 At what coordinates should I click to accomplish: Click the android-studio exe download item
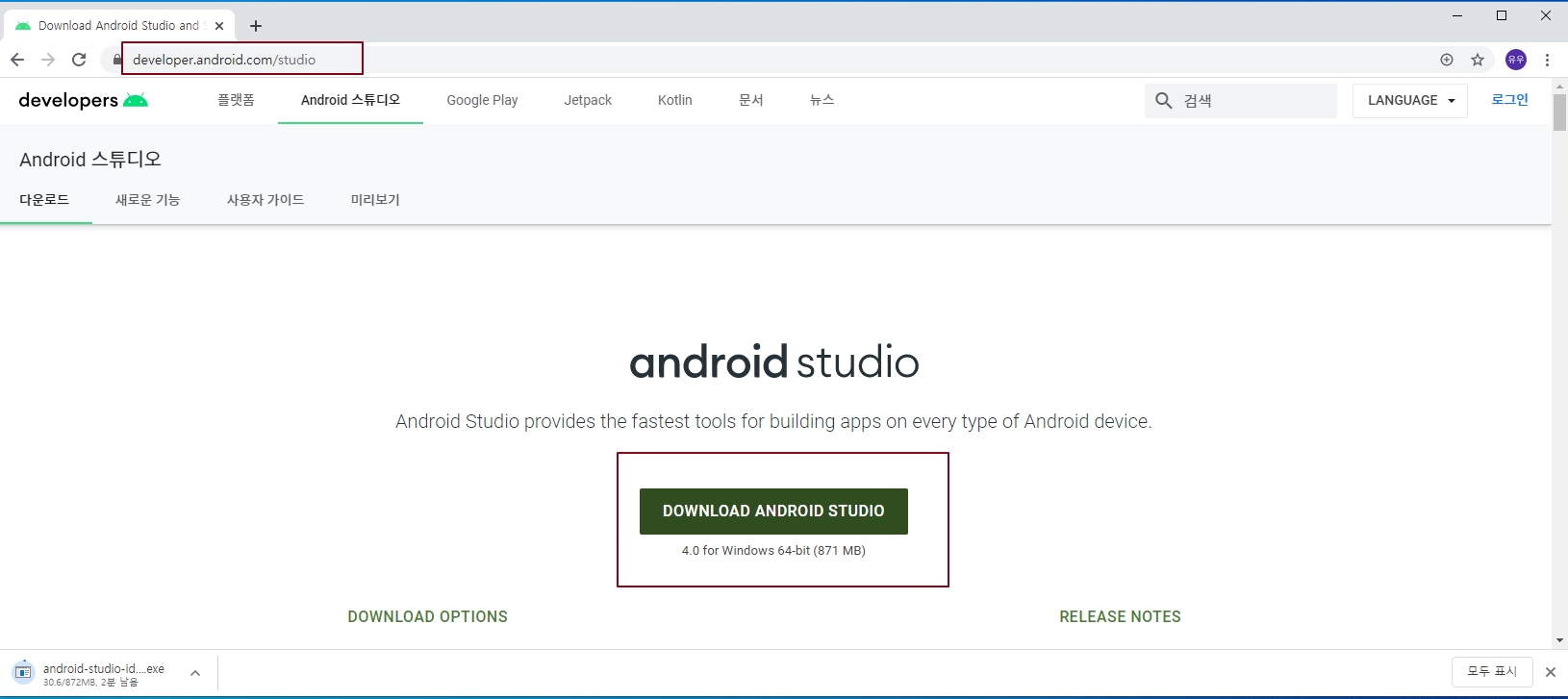(89, 674)
